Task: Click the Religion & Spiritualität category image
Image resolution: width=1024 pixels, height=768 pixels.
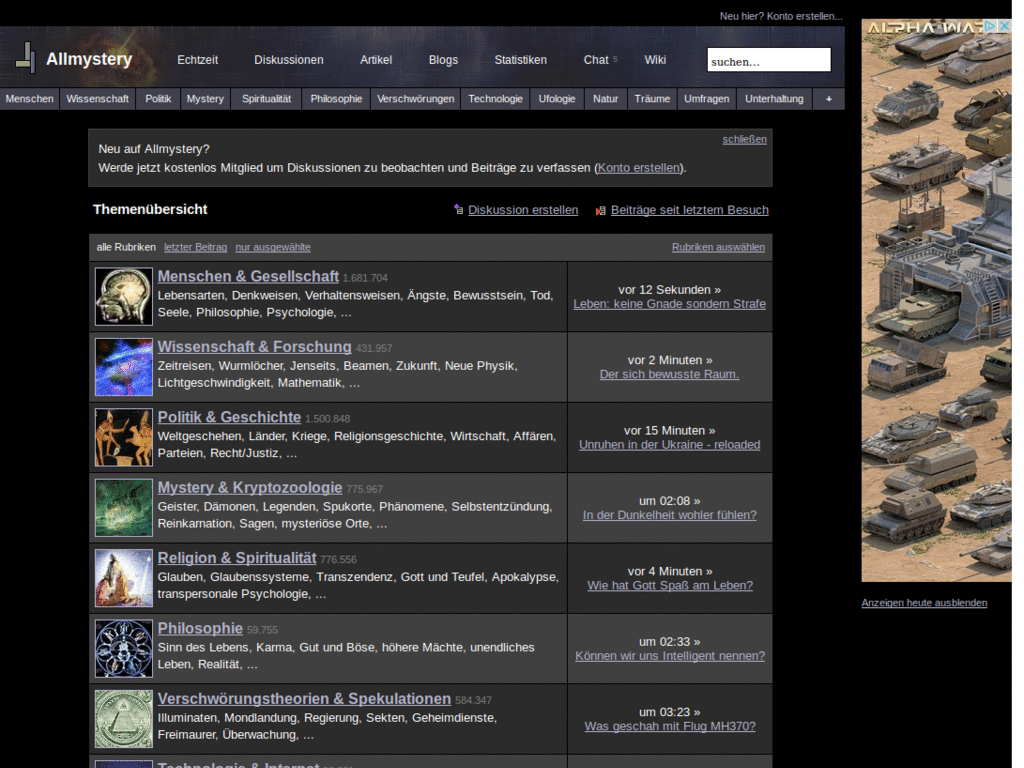Action: point(124,578)
